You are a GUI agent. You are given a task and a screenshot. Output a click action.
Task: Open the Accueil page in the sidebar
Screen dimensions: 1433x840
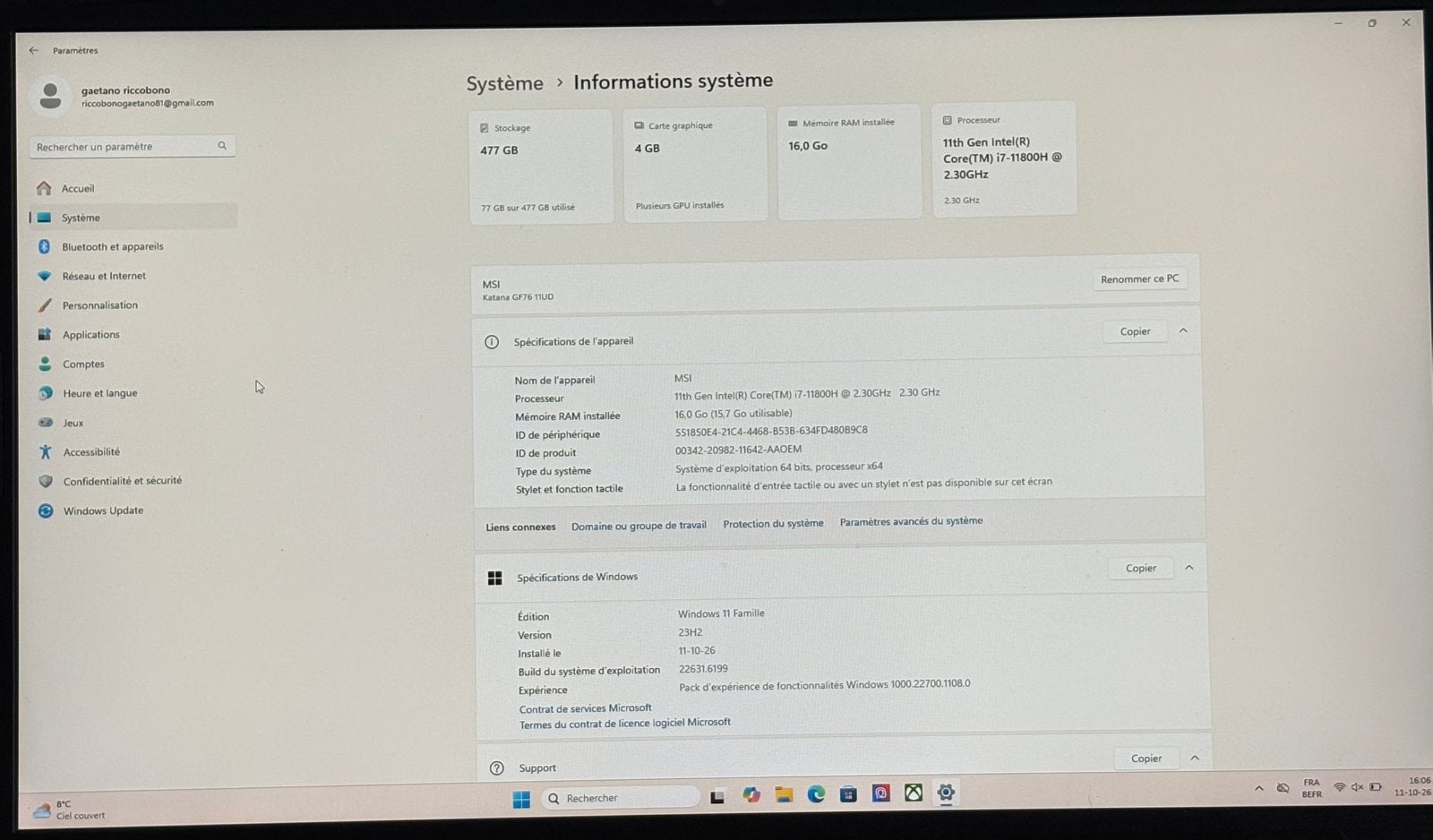[133, 188]
